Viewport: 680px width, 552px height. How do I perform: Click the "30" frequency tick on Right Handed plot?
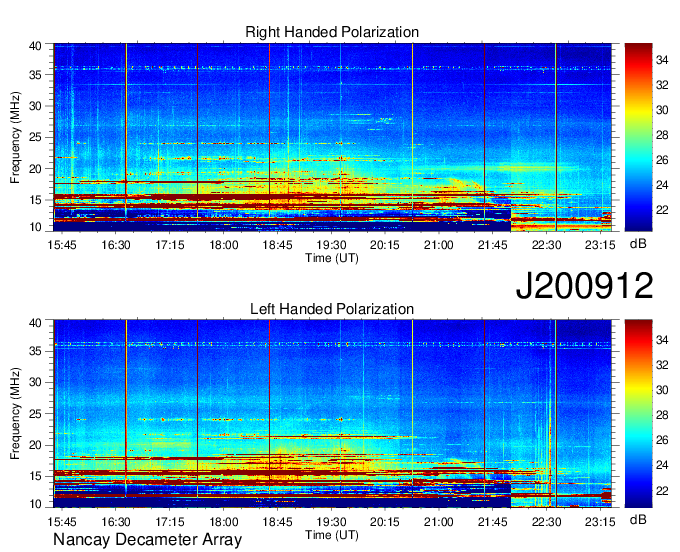click(x=35, y=106)
